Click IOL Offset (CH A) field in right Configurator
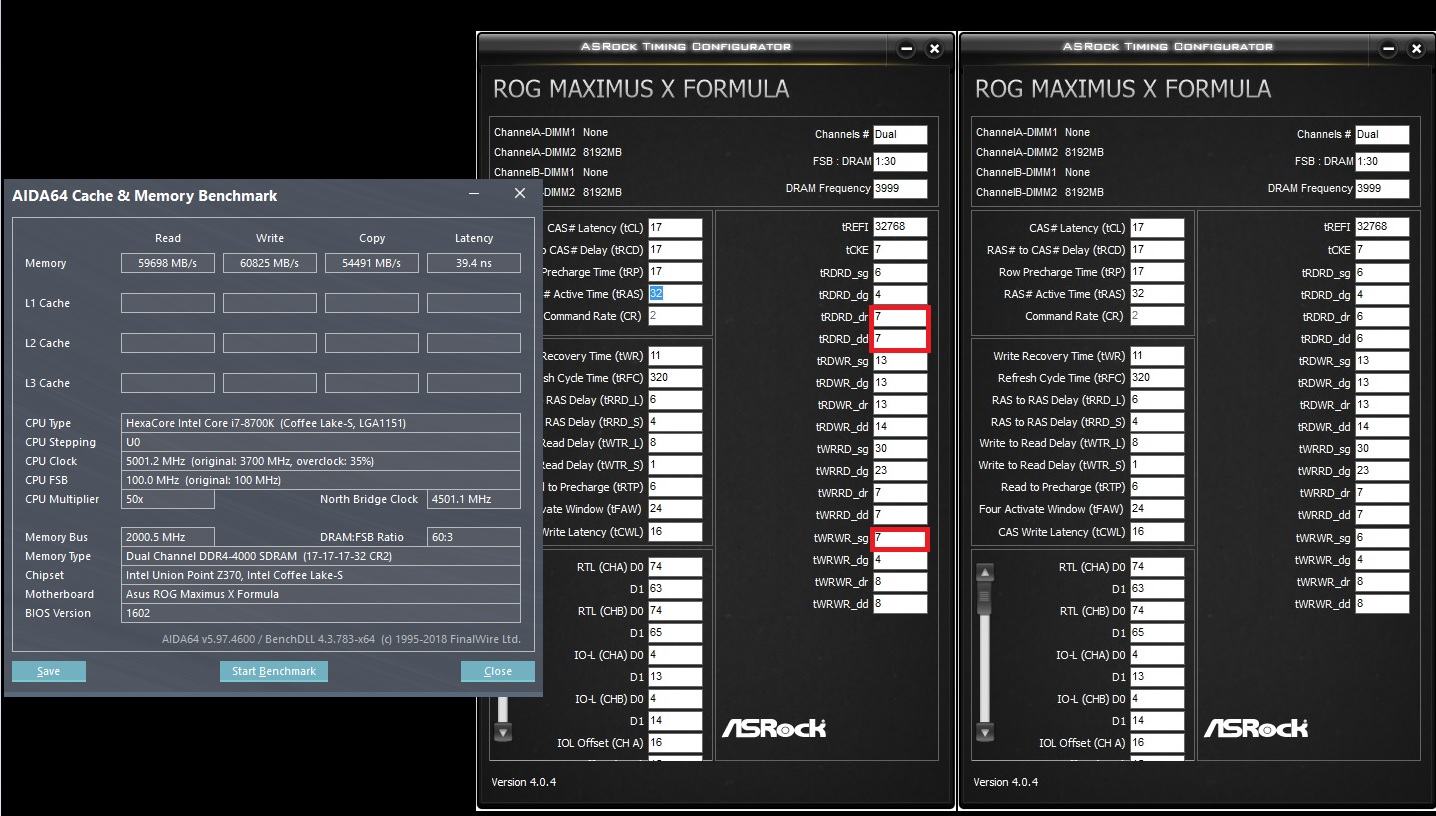Screen dimensions: 1436x816 coord(1157,743)
